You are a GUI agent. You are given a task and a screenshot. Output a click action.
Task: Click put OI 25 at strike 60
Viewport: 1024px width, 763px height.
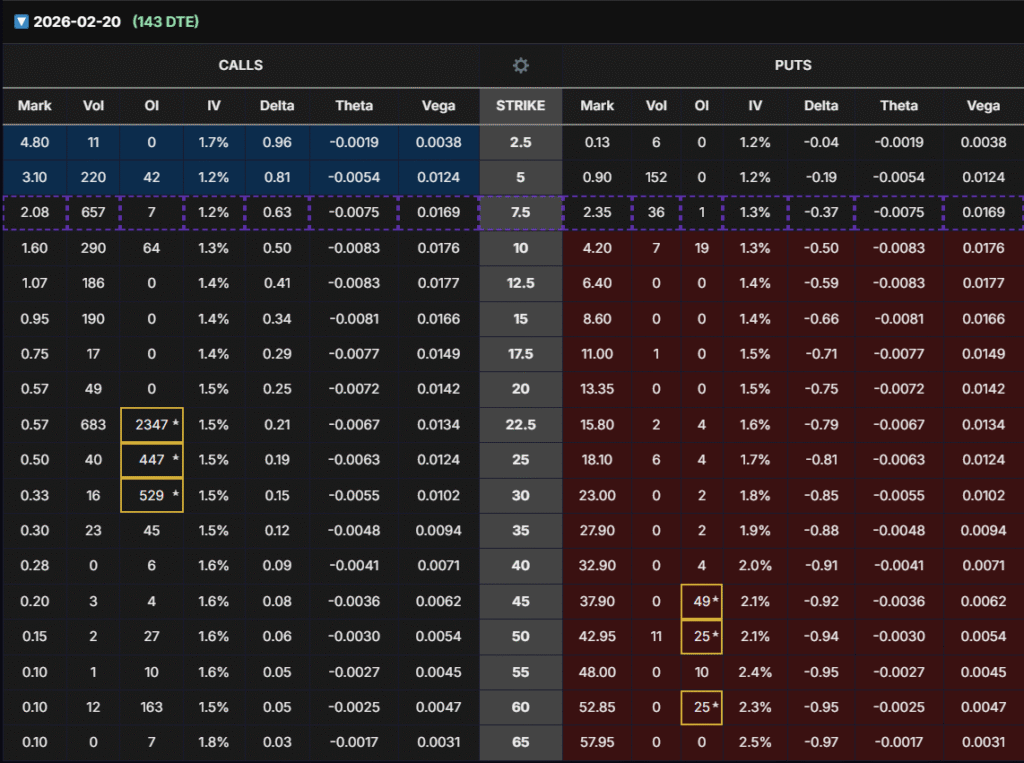click(x=701, y=707)
